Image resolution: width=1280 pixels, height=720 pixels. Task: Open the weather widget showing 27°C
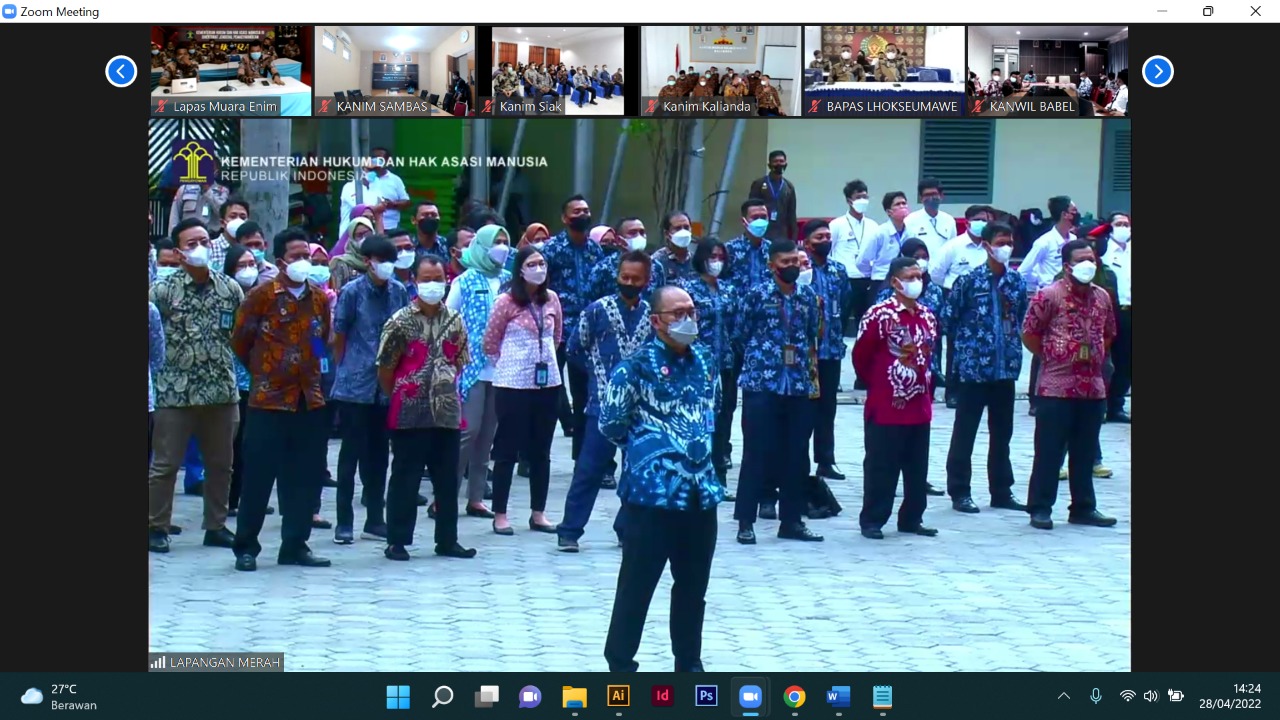pos(60,696)
